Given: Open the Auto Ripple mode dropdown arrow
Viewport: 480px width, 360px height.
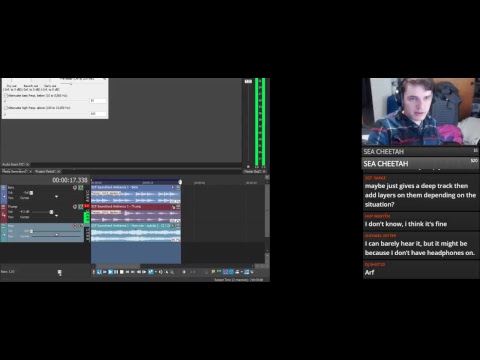Looking at the screenshot, I should click(242, 272).
